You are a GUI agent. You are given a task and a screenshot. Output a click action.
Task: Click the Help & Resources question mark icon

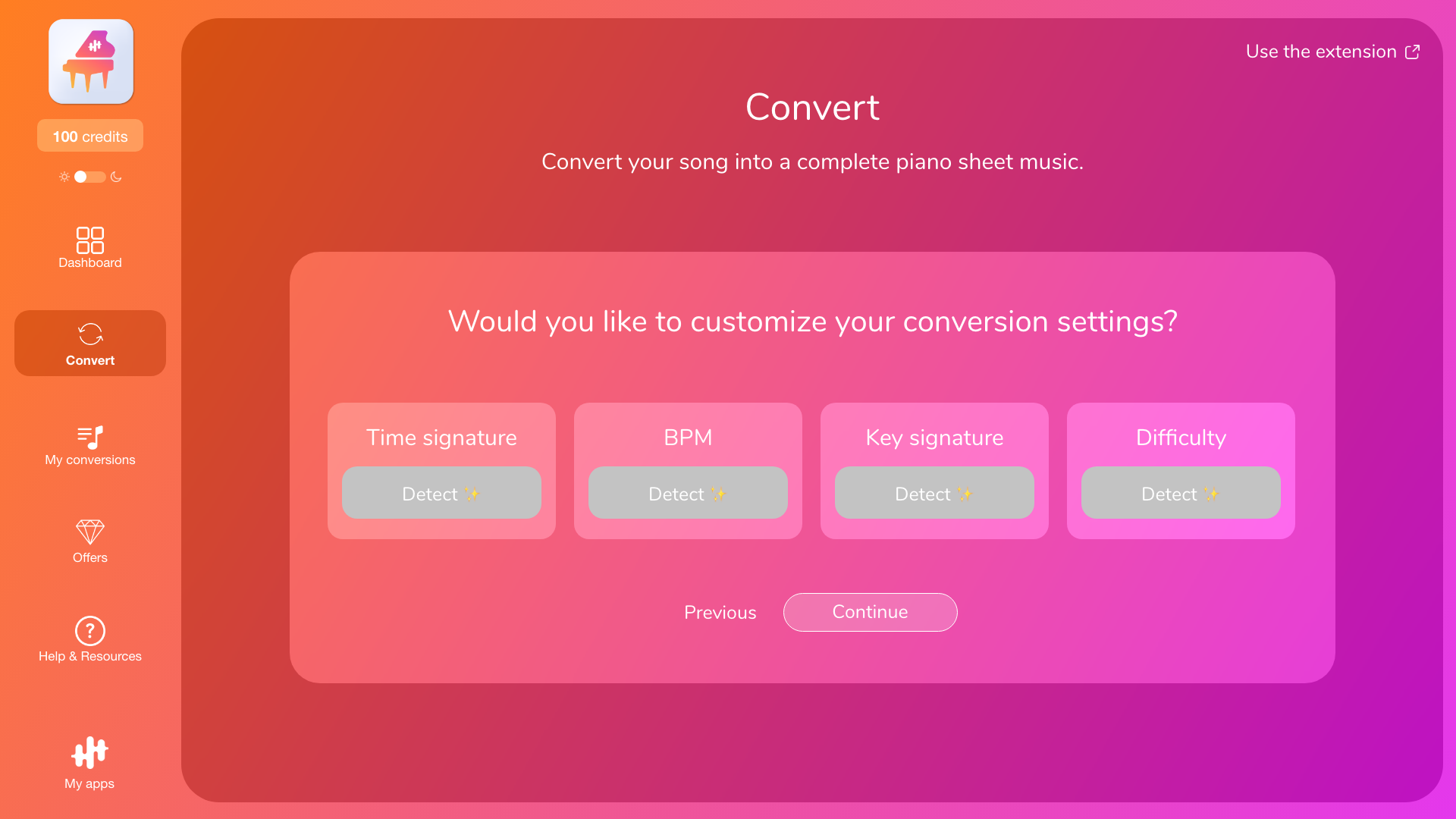(90, 631)
